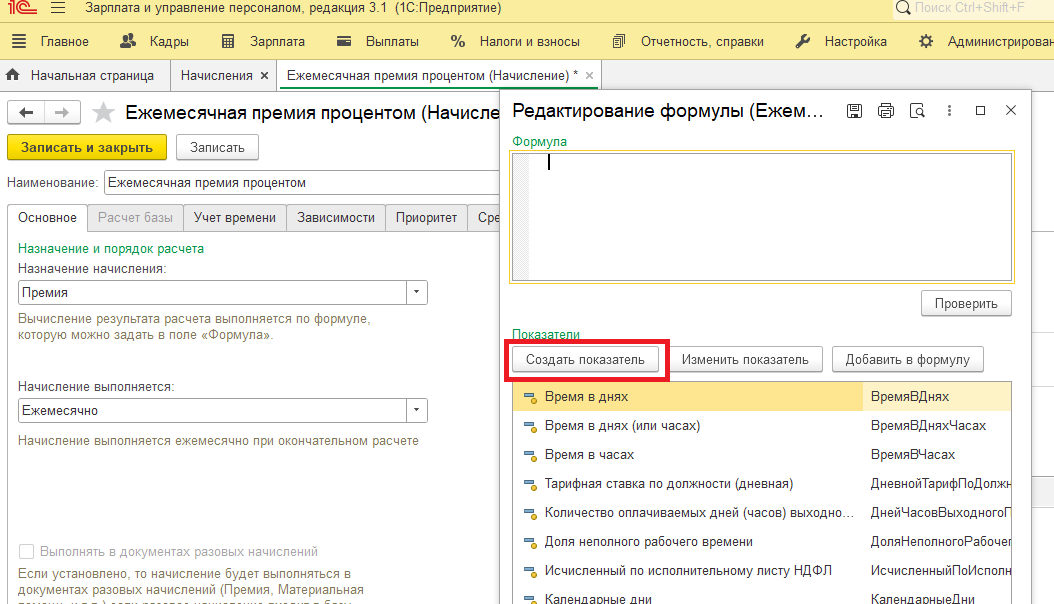
Task: Click indicator icon beside Доля неполного рабочего времени
Action: pos(530,543)
